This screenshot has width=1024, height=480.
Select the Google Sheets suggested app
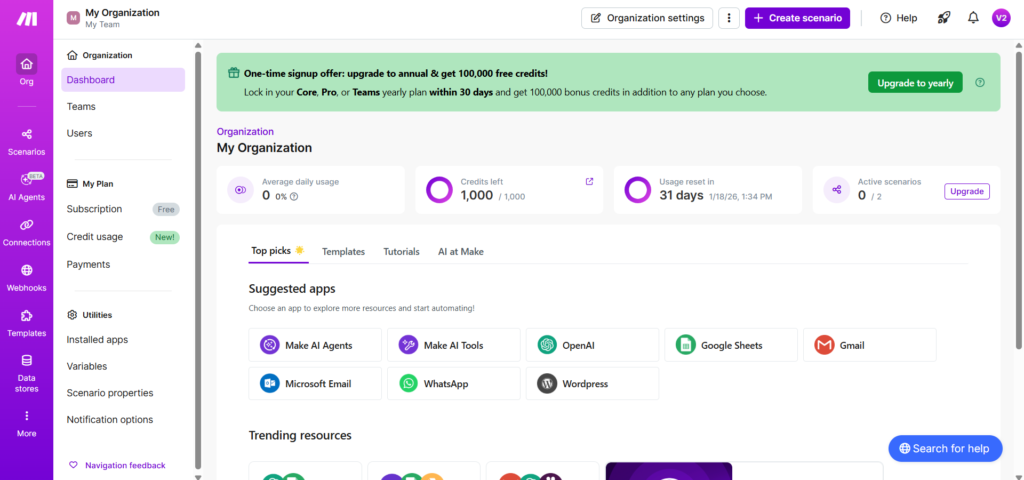730,345
